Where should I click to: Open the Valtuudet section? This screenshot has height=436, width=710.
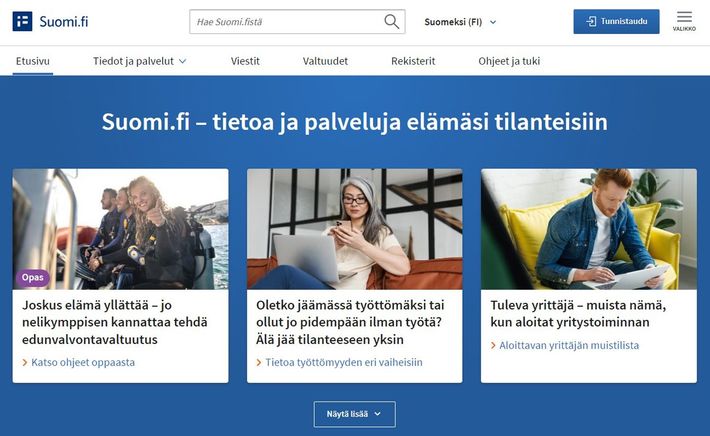point(325,61)
